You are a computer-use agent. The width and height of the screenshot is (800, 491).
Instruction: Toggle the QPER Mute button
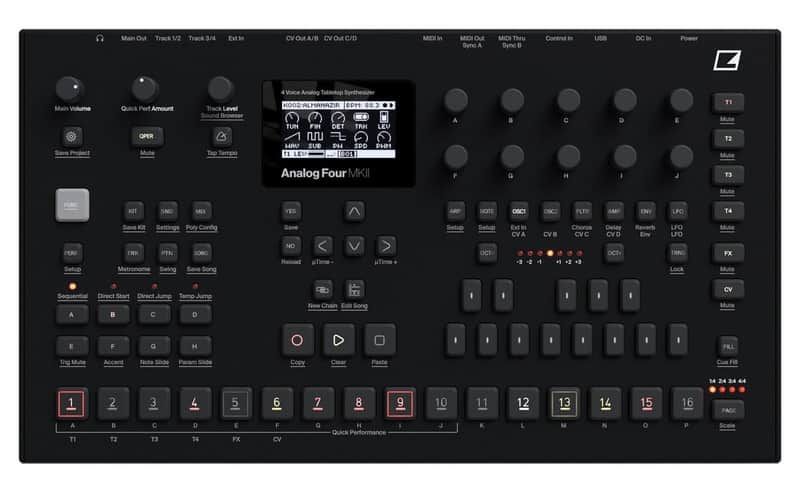(x=147, y=137)
